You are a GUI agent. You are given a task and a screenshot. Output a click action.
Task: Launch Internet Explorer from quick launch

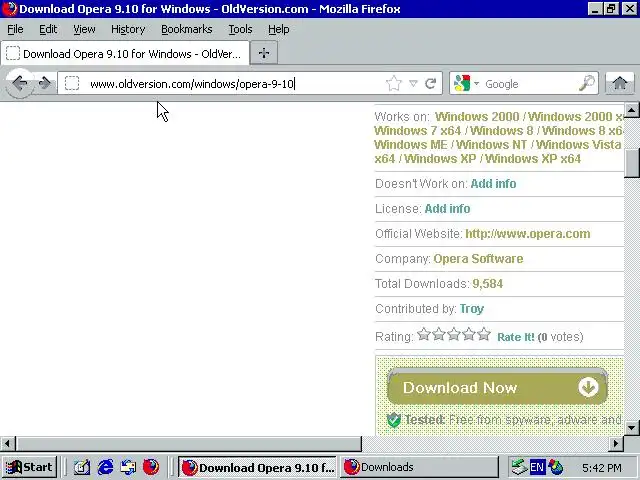tap(105, 467)
